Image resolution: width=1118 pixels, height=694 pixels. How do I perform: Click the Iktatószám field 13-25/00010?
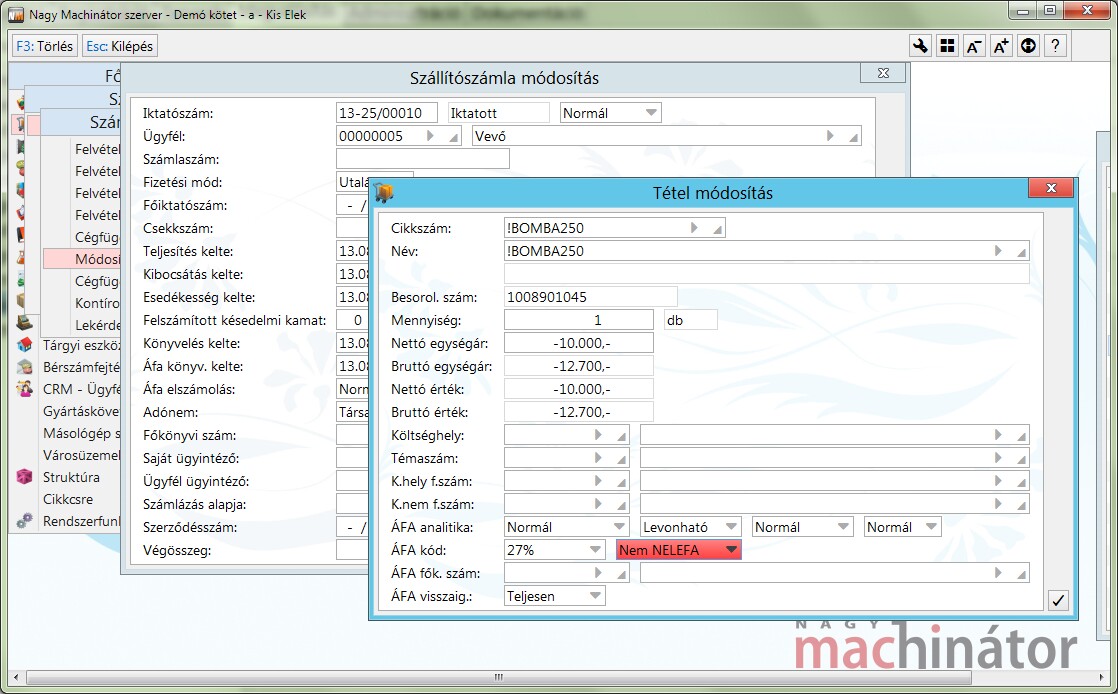tap(386, 113)
